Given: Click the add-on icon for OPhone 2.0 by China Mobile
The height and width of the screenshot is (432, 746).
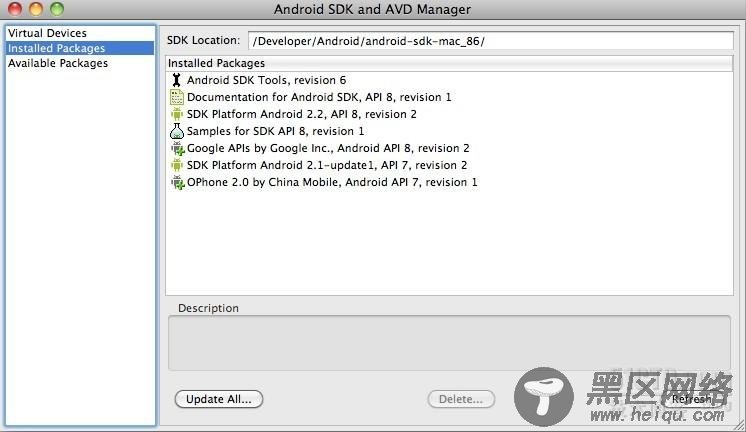Looking at the screenshot, I should (177, 182).
